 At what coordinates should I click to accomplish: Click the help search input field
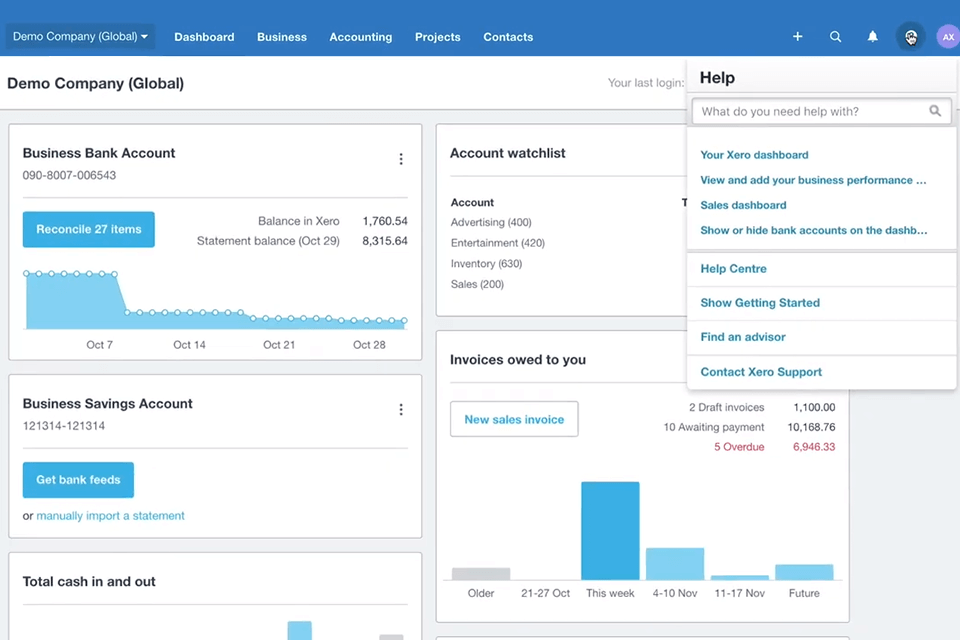click(810, 111)
